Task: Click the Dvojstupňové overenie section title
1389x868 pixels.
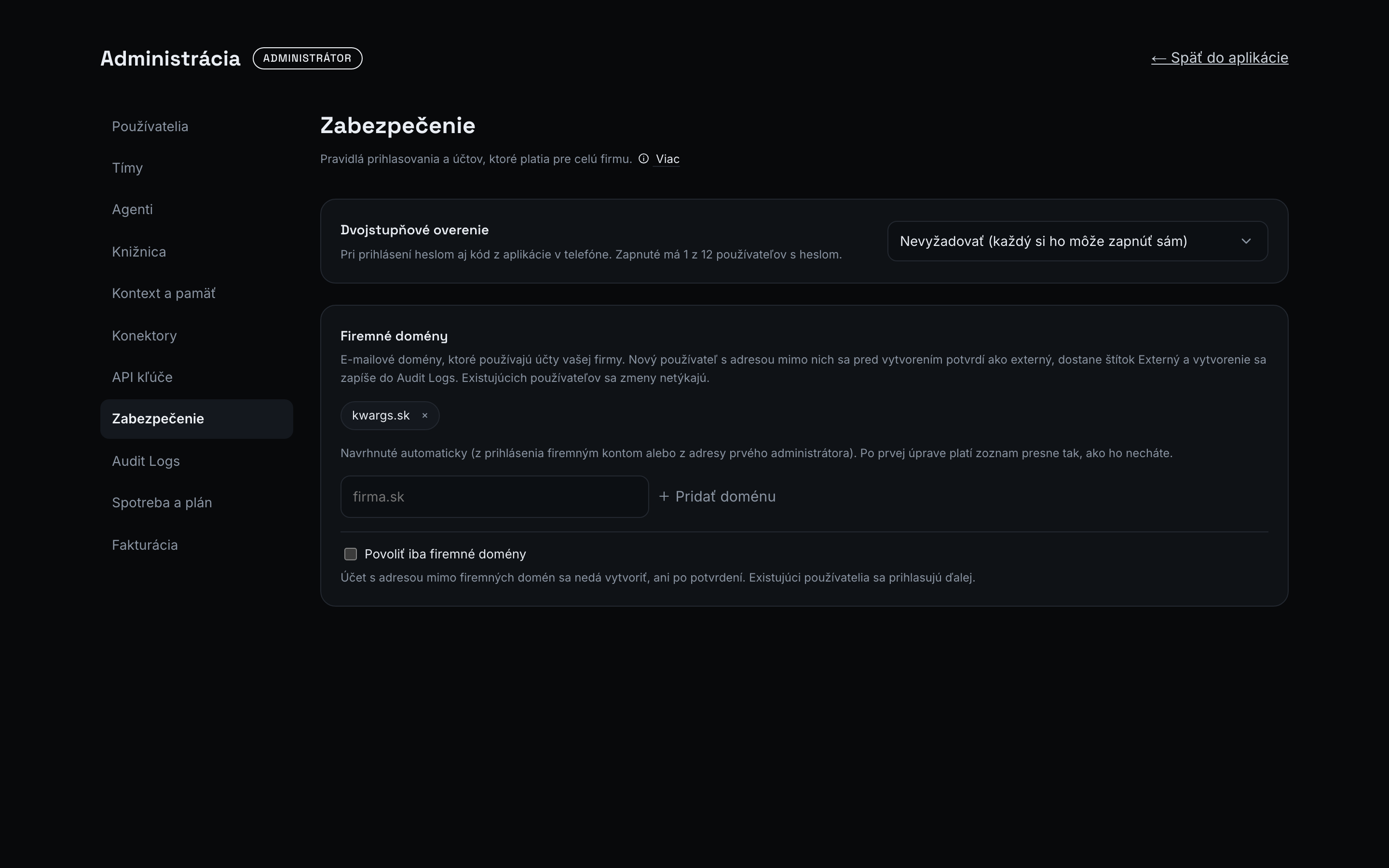Action: (414, 230)
